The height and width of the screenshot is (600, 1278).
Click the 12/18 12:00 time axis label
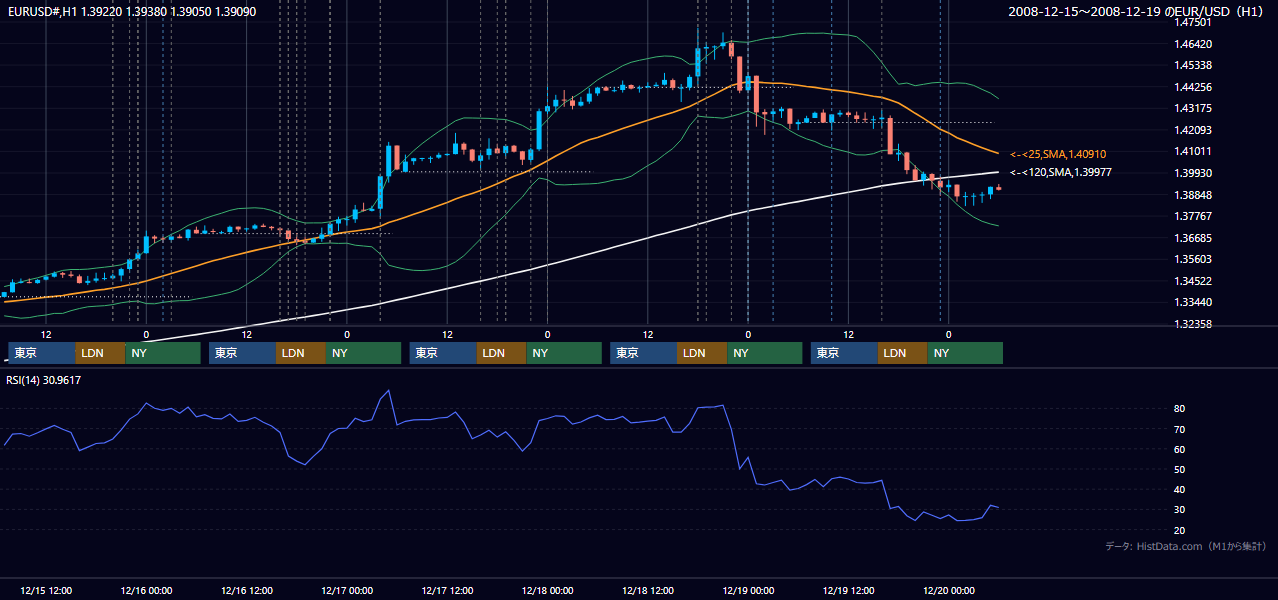pyautogui.click(x=648, y=590)
